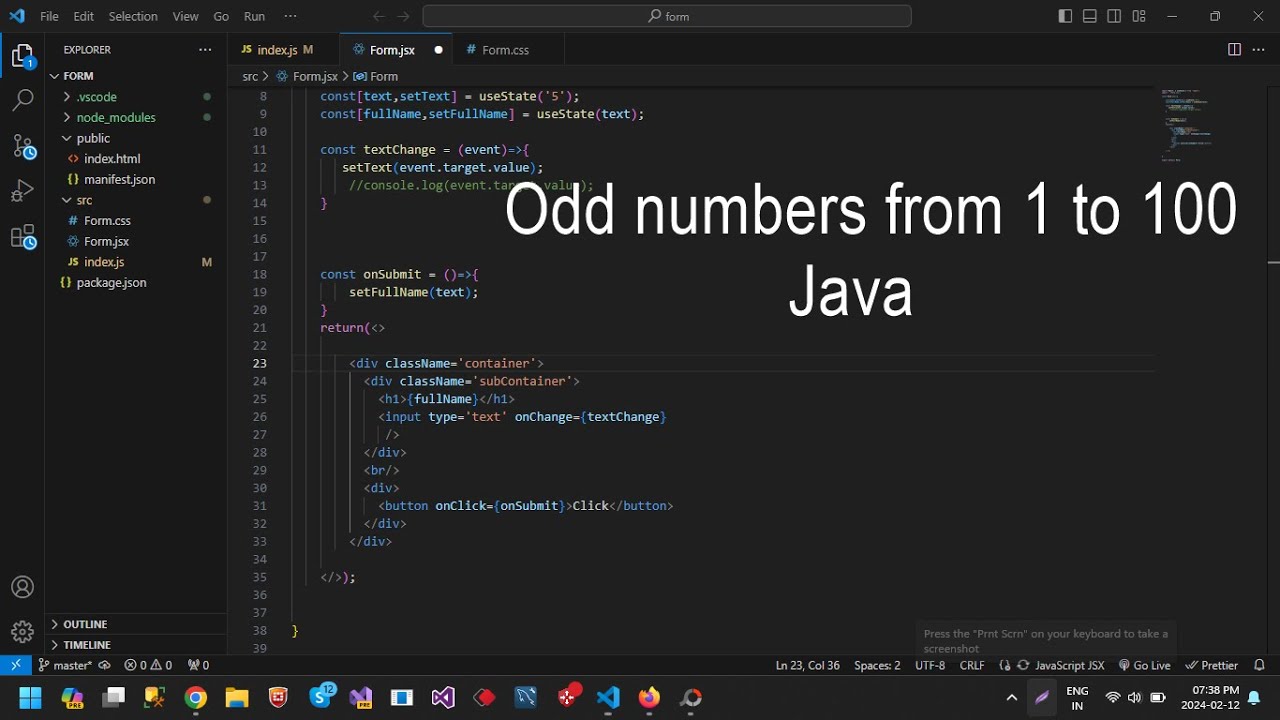1280x720 pixels.
Task: Open the notifications bell in status bar
Action: tap(1260, 665)
